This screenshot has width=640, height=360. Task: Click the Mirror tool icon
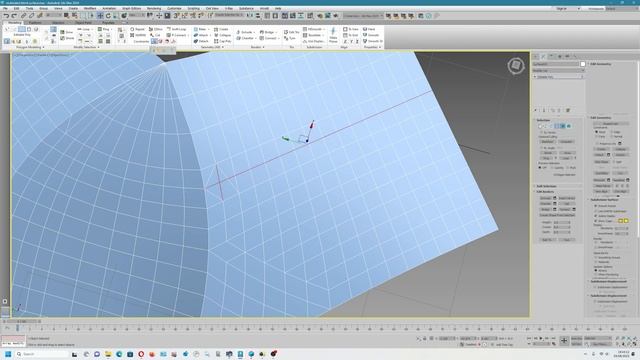click(x=250, y=16)
